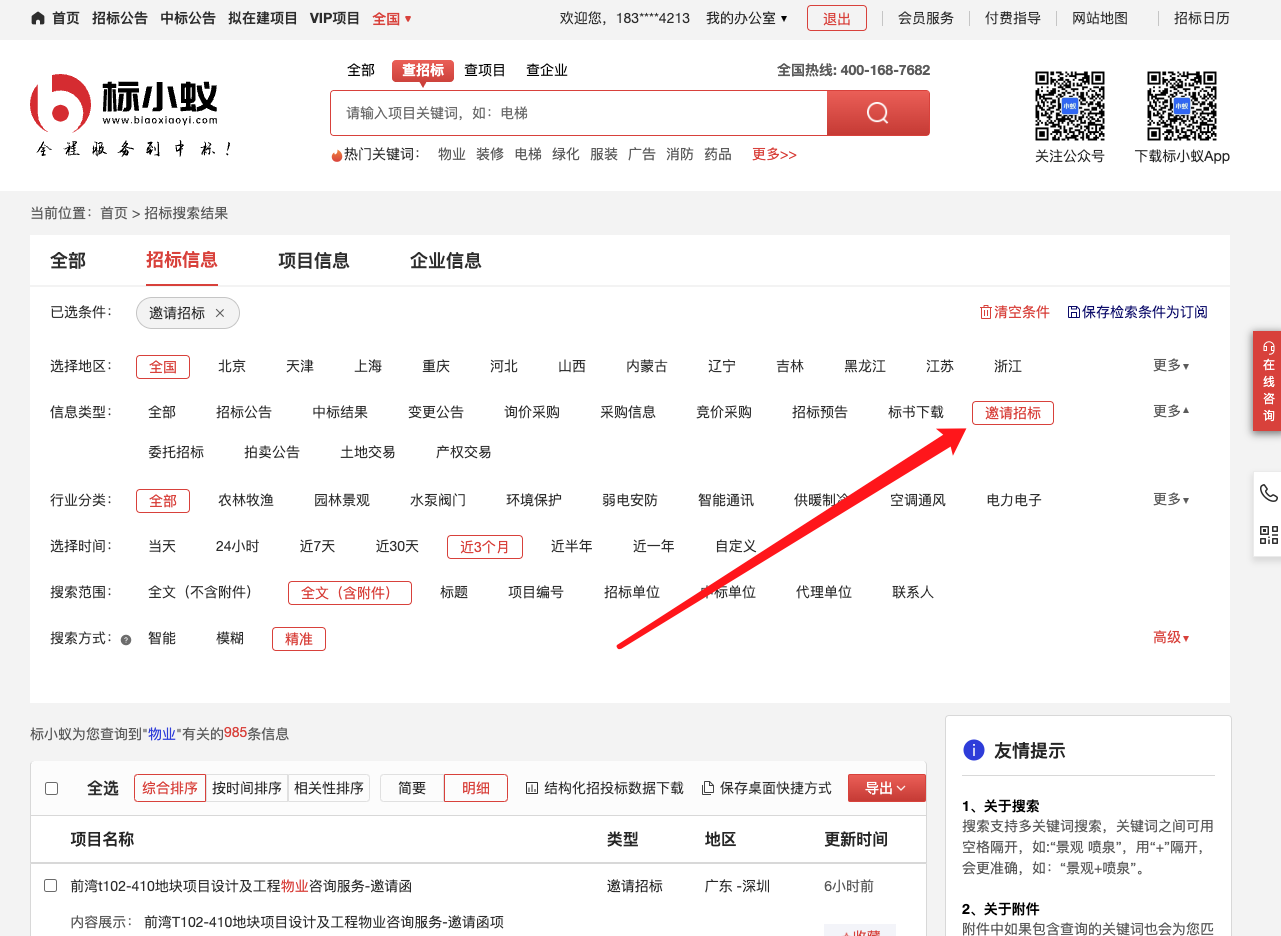Image resolution: width=1281 pixels, height=936 pixels.
Task: Expand 更多 regions in 选择地区 row
Action: coord(1170,366)
